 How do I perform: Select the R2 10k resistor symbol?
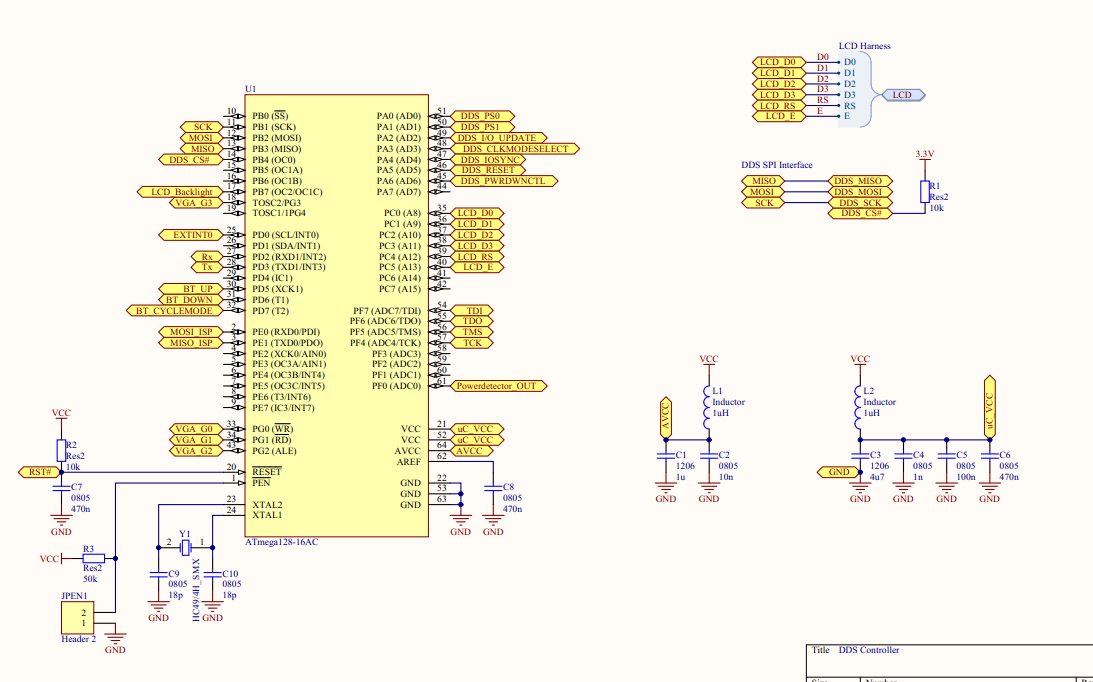click(x=61, y=450)
